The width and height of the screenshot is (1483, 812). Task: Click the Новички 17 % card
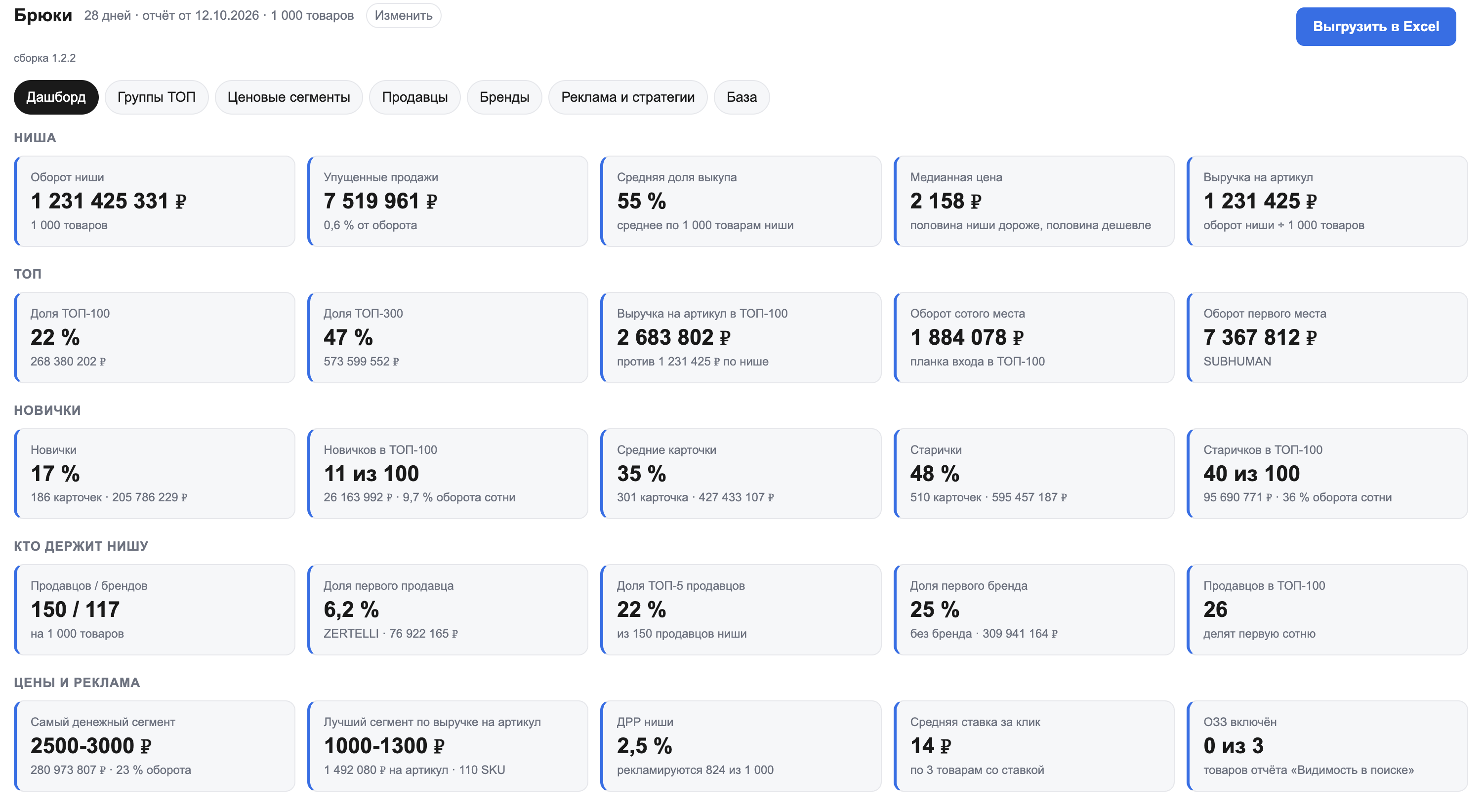(x=154, y=474)
